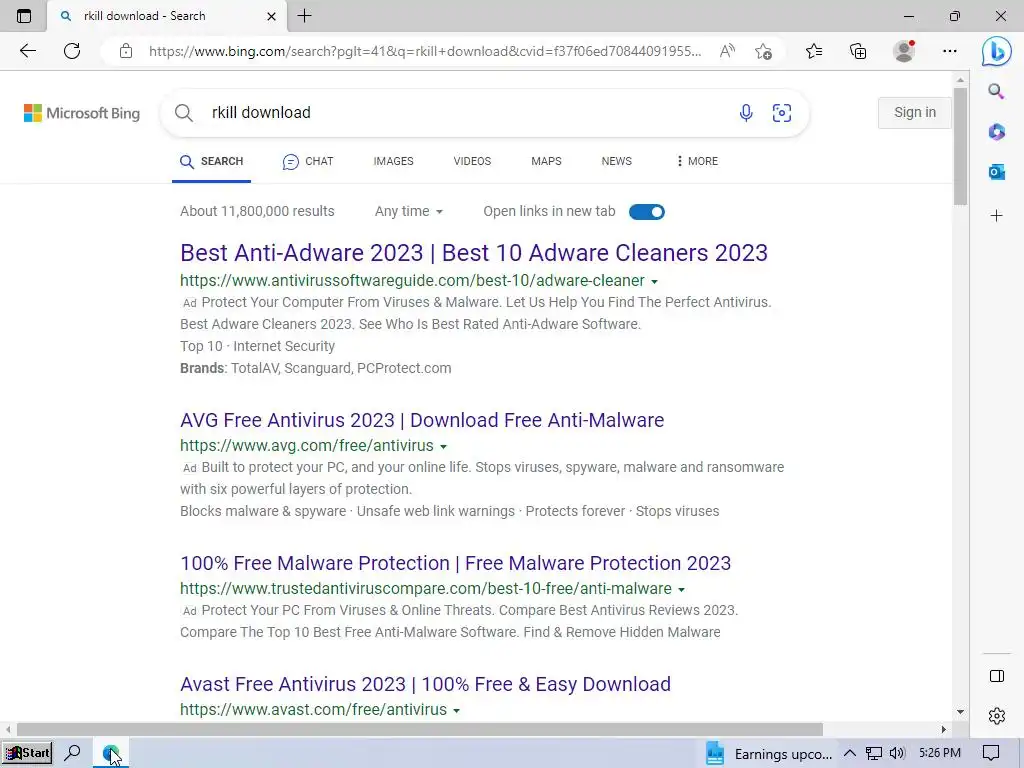The width and height of the screenshot is (1024, 768).
Task: Open volume control in tray
Action: [x=897, y=754]
